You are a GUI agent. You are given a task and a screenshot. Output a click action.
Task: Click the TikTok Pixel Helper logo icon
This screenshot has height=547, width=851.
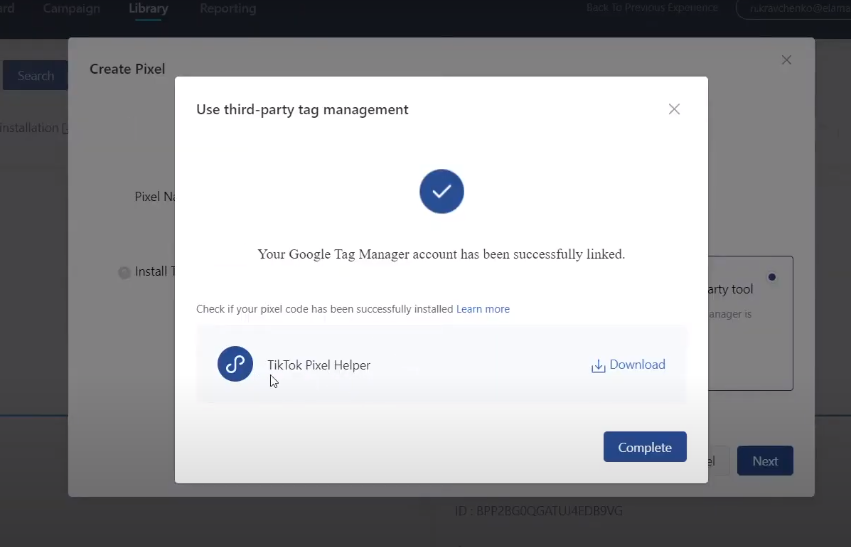(x=235, y=364)
